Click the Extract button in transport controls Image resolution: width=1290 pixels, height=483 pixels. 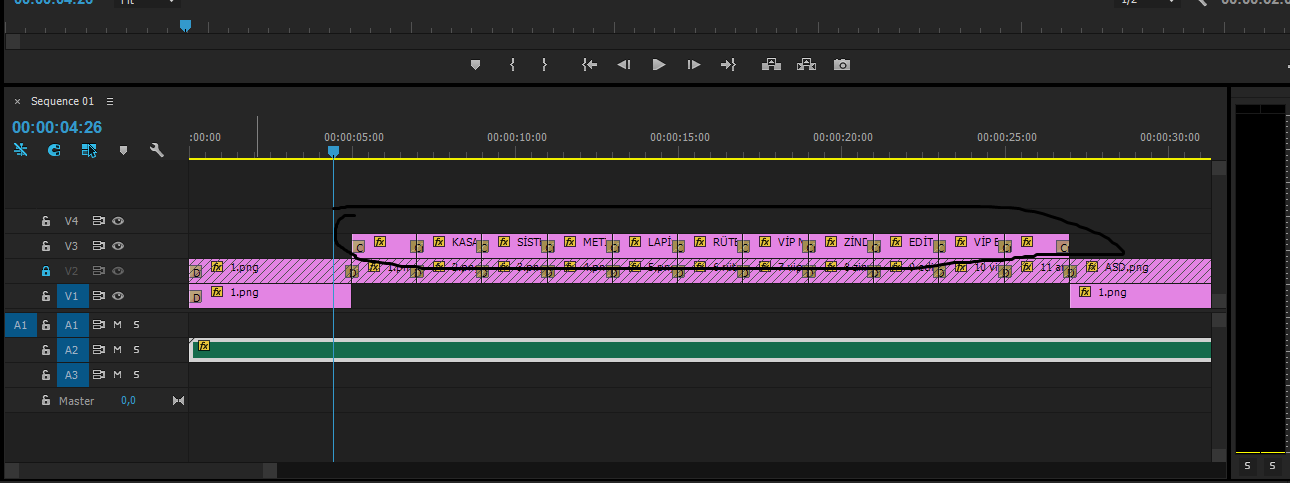(x=806, y=65)
